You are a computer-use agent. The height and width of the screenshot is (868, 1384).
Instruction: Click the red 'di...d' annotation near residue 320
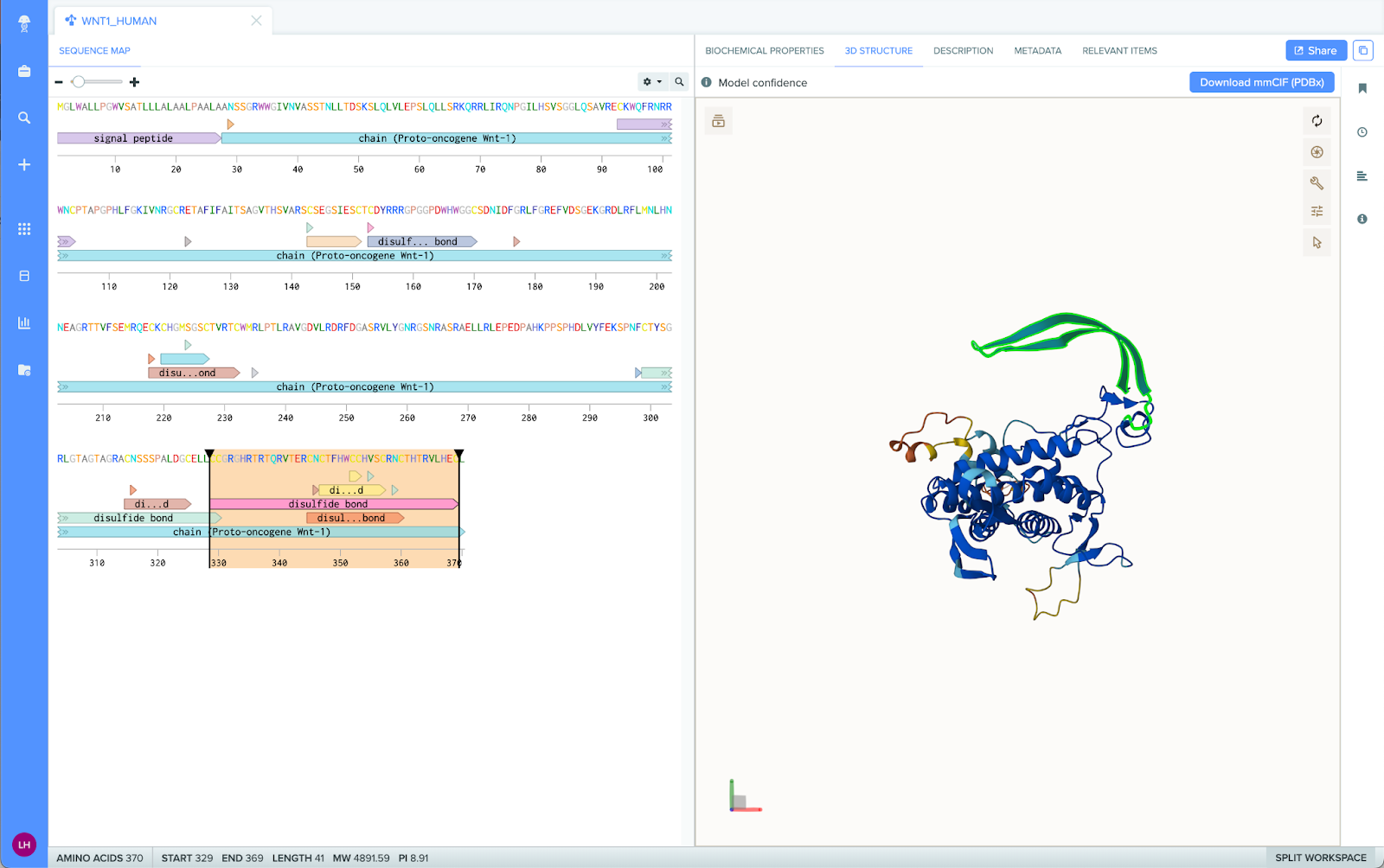[157, 504]
